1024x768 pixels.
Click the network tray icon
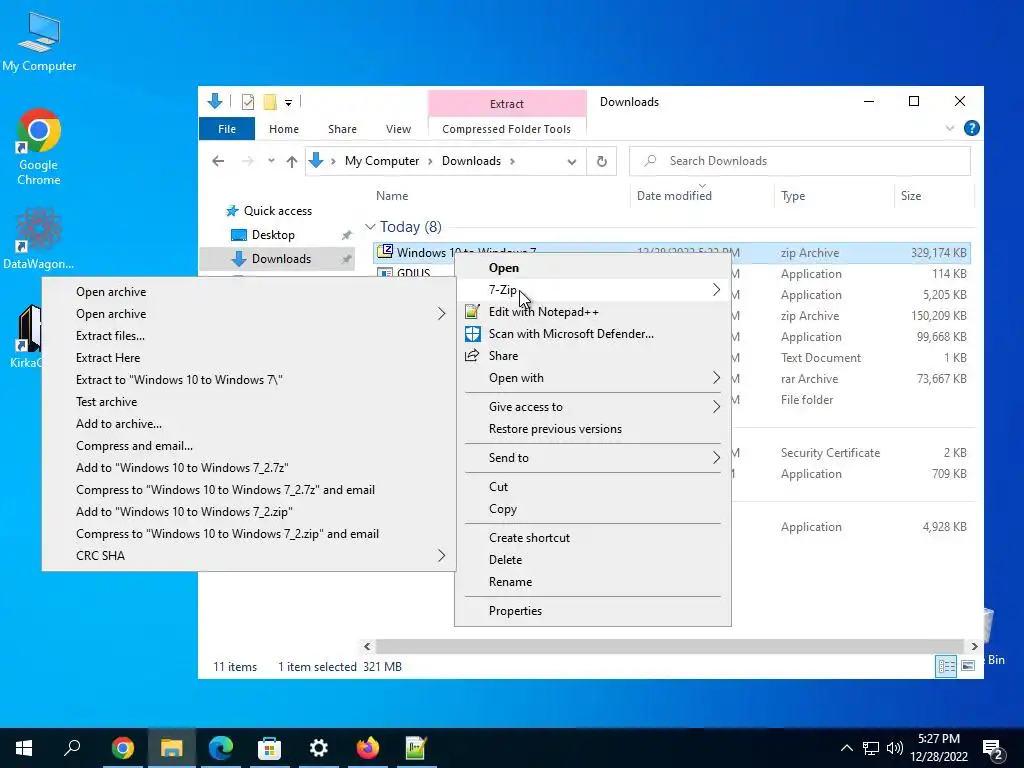(x=871, y=748)
